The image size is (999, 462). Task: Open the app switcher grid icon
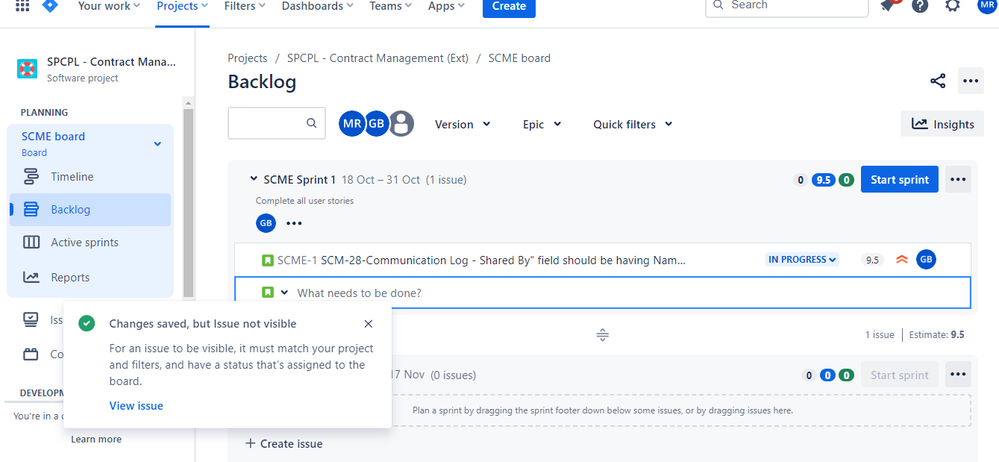click(x=22, y=6)
